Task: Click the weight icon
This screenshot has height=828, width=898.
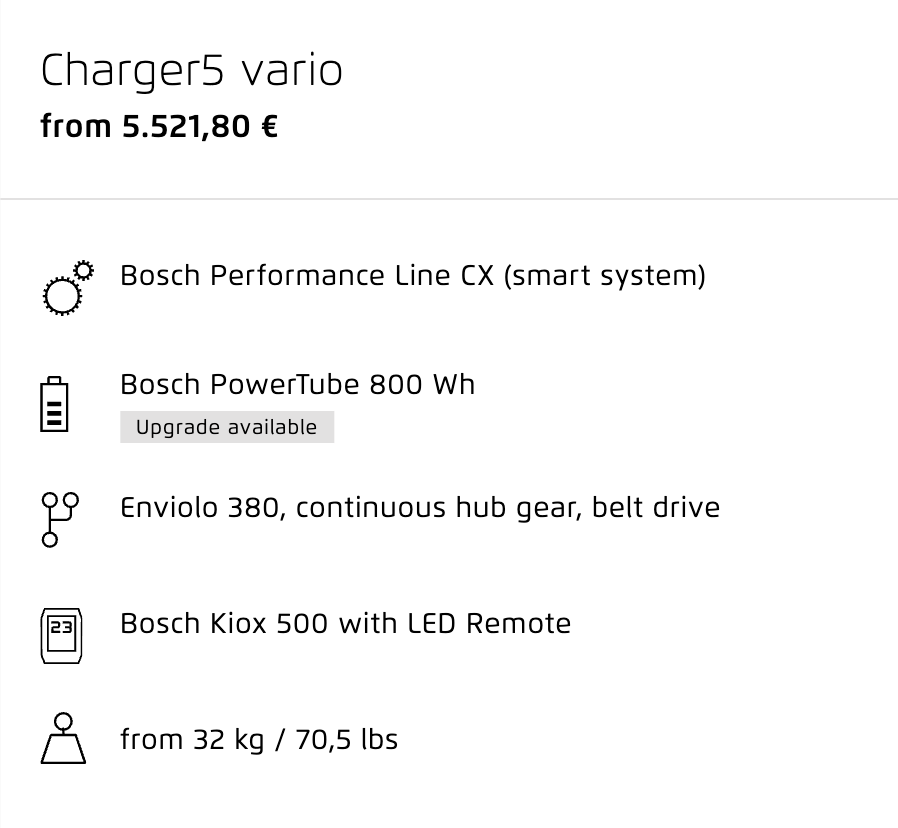Action: click(63, 738)
